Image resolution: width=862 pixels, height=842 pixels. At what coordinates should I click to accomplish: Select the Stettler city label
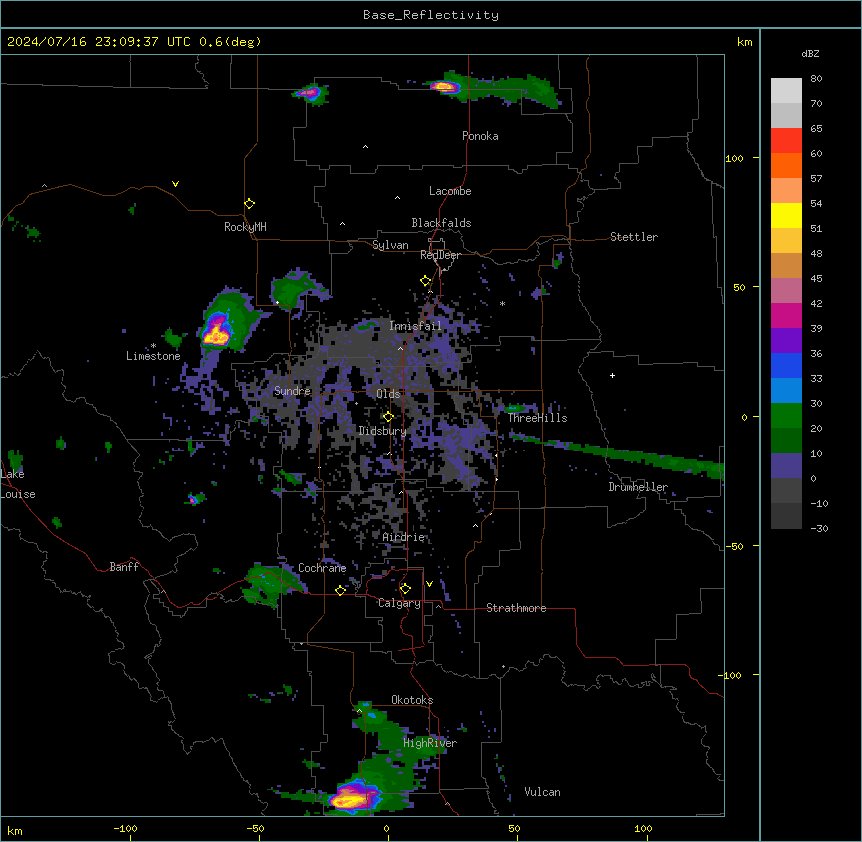[x=634, y=237]
